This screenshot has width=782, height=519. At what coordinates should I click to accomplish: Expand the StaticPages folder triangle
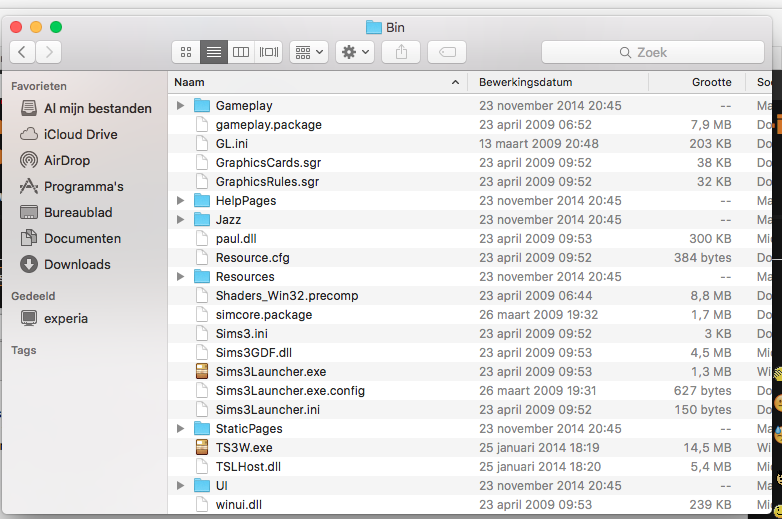[x=181, y=428]
